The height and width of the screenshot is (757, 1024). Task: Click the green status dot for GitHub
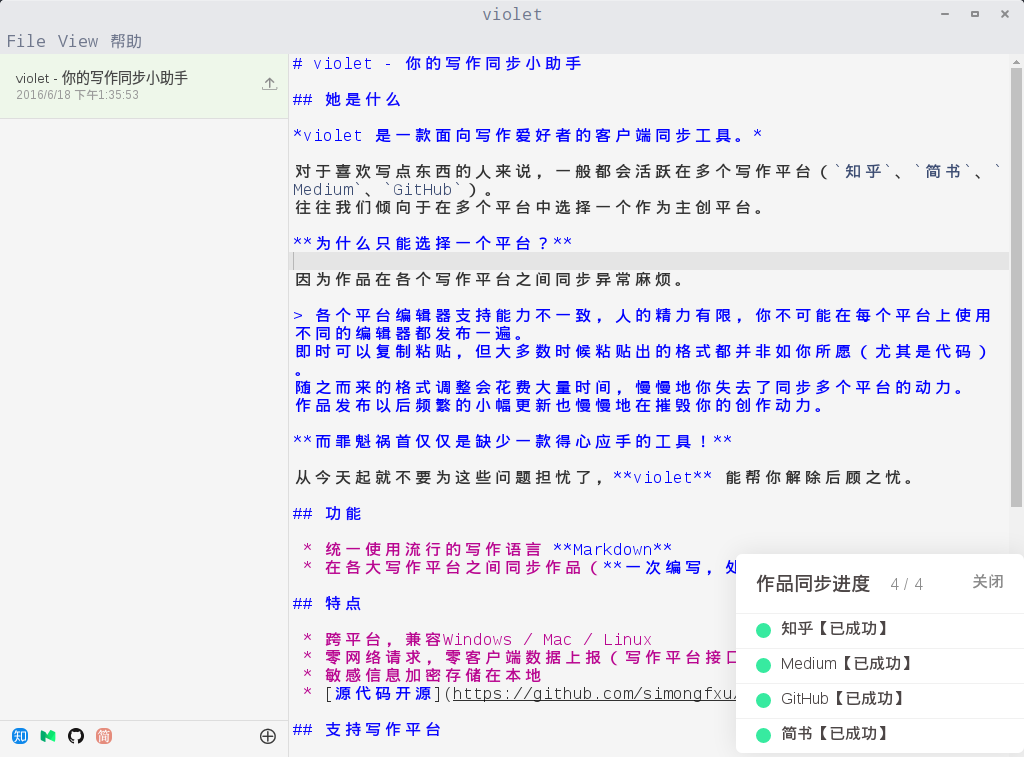coord(763,700)
